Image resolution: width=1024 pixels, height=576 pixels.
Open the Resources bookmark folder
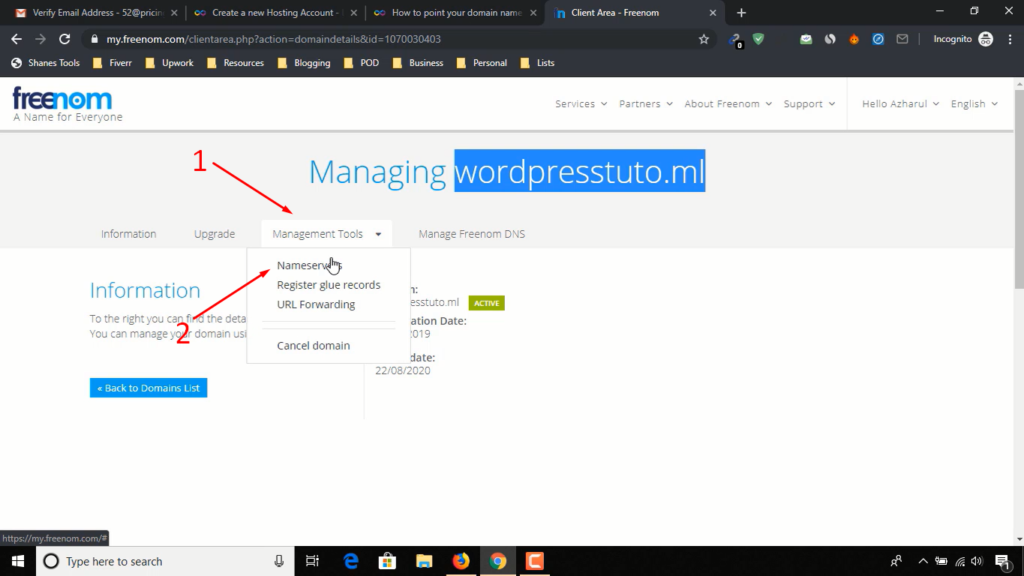click(235, 63)
